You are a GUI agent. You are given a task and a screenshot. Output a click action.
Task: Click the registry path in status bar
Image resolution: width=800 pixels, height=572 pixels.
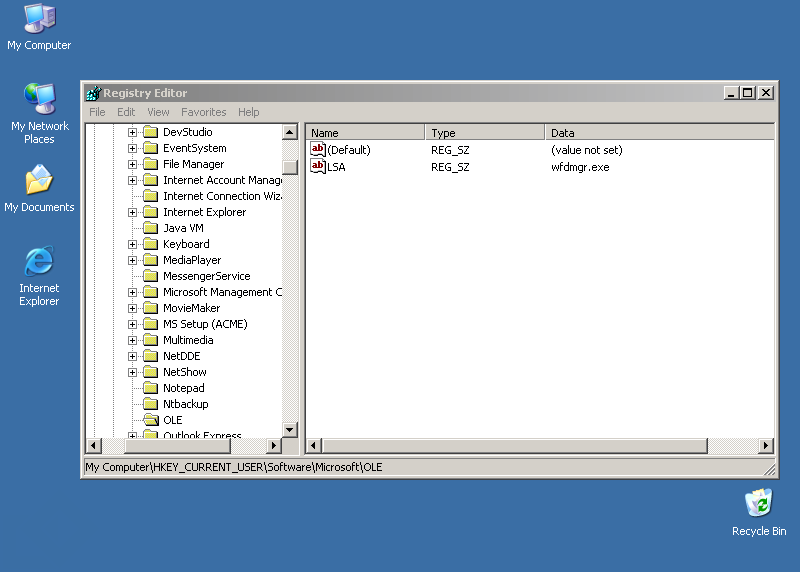tap(234, 467)
